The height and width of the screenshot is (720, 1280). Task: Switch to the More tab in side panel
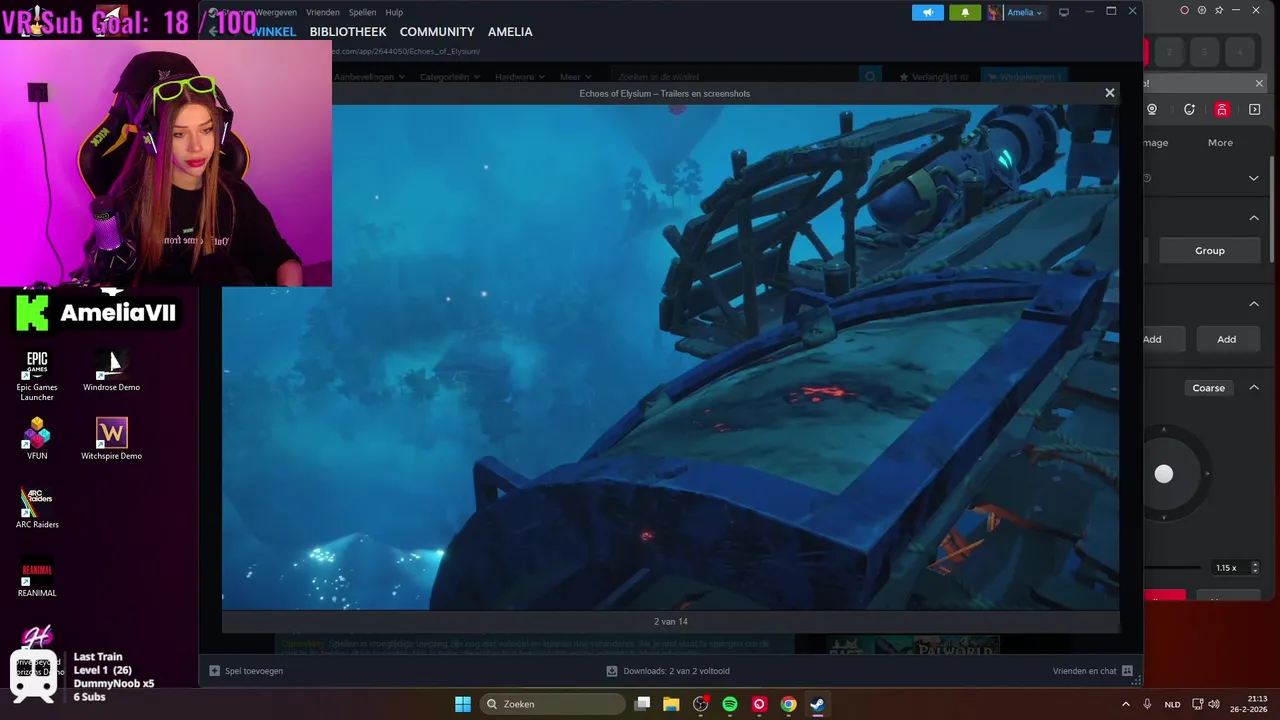coord(1220,143)
